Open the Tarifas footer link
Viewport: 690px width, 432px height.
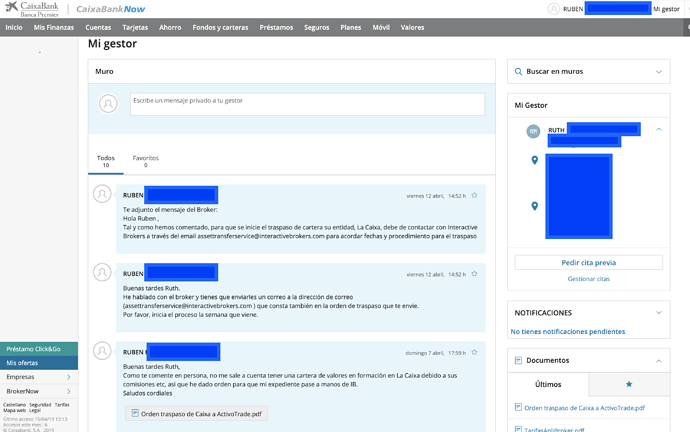(62, 405)
